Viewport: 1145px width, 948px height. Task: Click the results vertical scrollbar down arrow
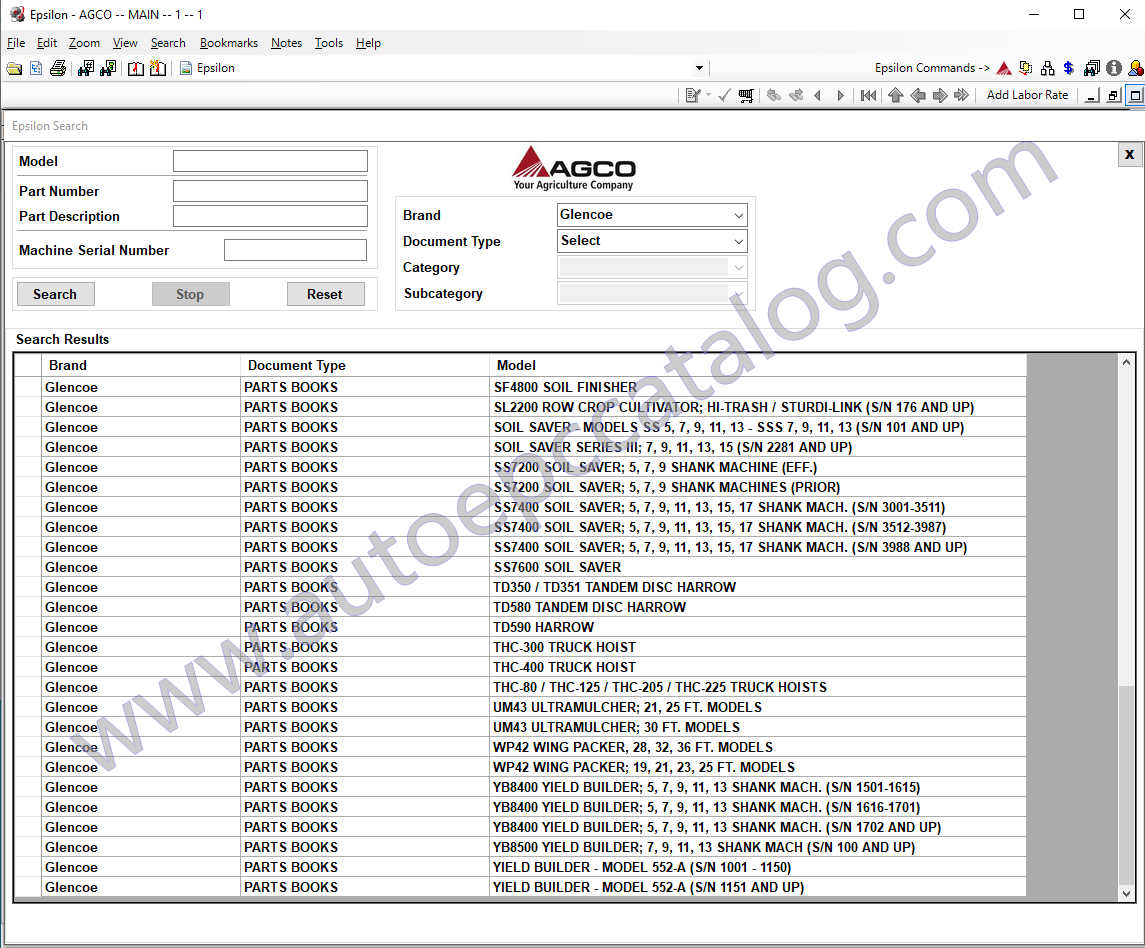click(1127, 893)
